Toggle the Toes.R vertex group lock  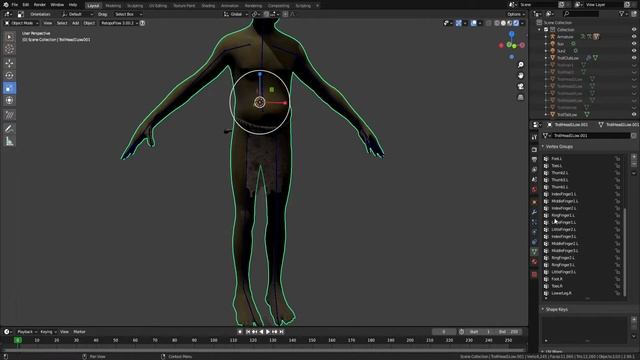pyautogui.click(x=618, y=286)
